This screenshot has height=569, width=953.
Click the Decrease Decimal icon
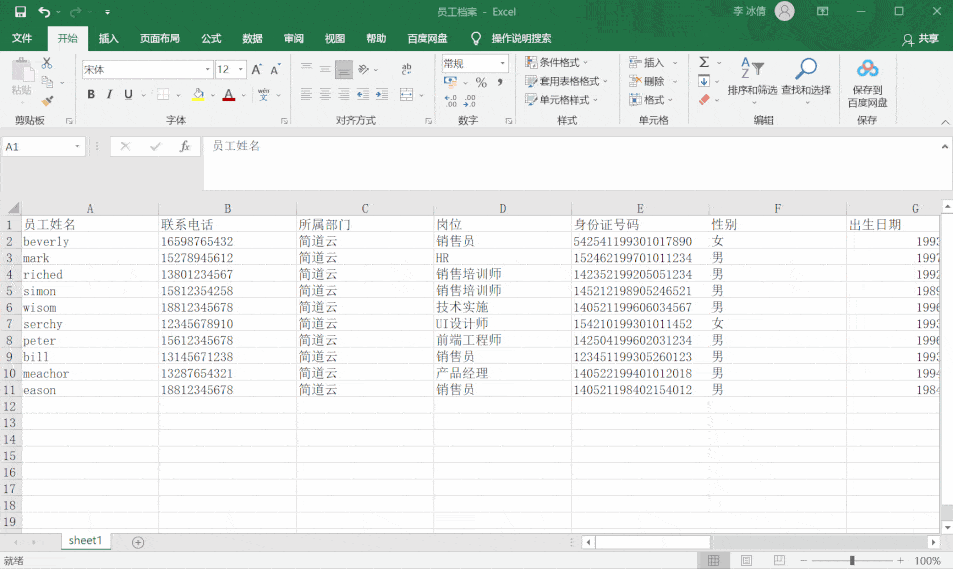[470, 101]
